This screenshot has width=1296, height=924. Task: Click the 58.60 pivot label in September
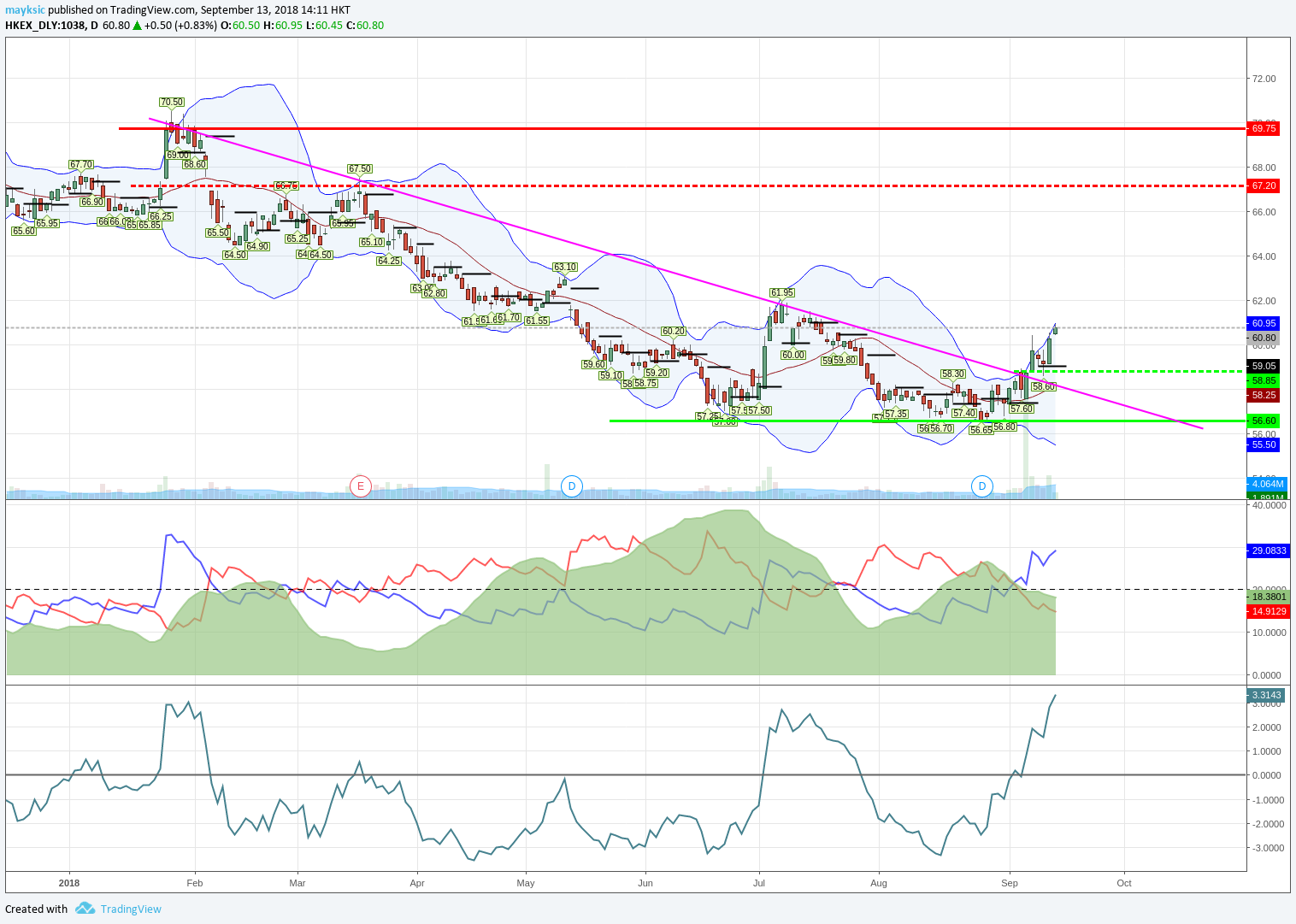pos(1044,386)
